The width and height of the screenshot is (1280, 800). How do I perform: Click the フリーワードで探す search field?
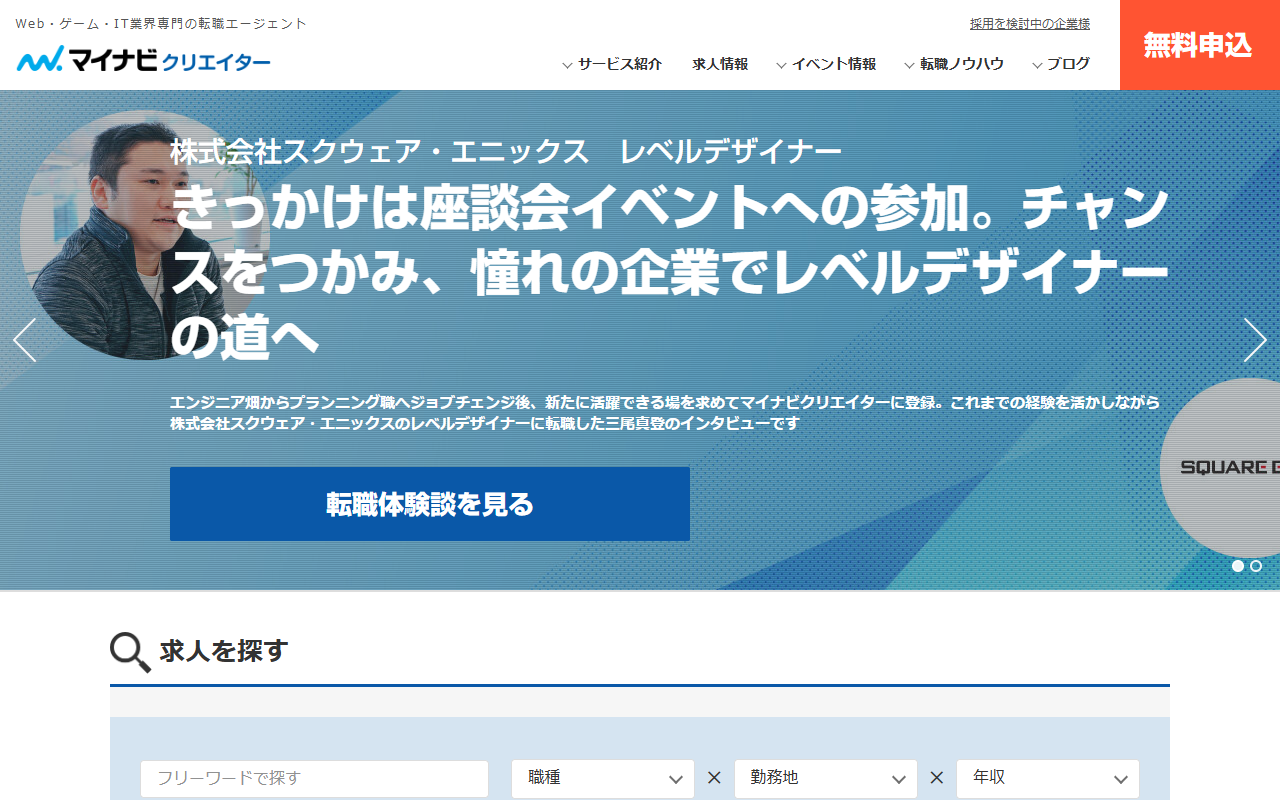[315, 778]
